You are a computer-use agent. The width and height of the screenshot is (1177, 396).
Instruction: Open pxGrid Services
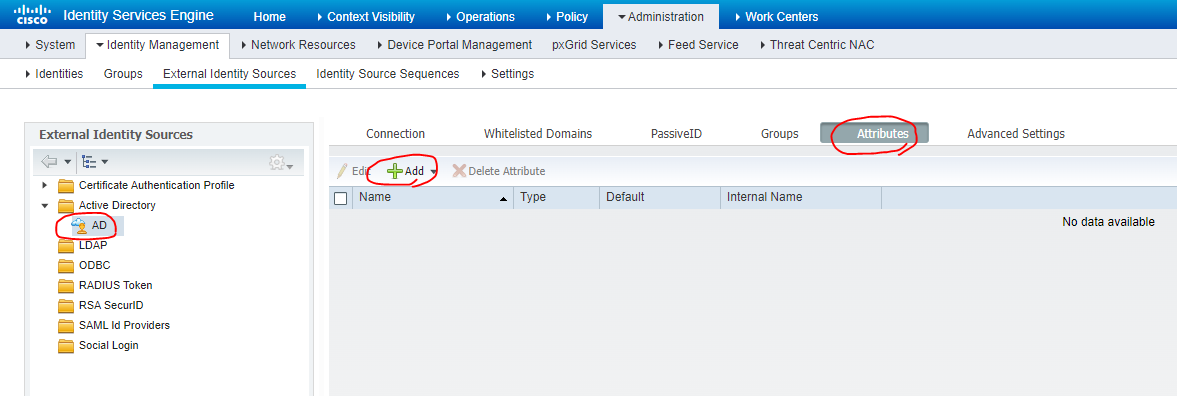pos(594,45)
